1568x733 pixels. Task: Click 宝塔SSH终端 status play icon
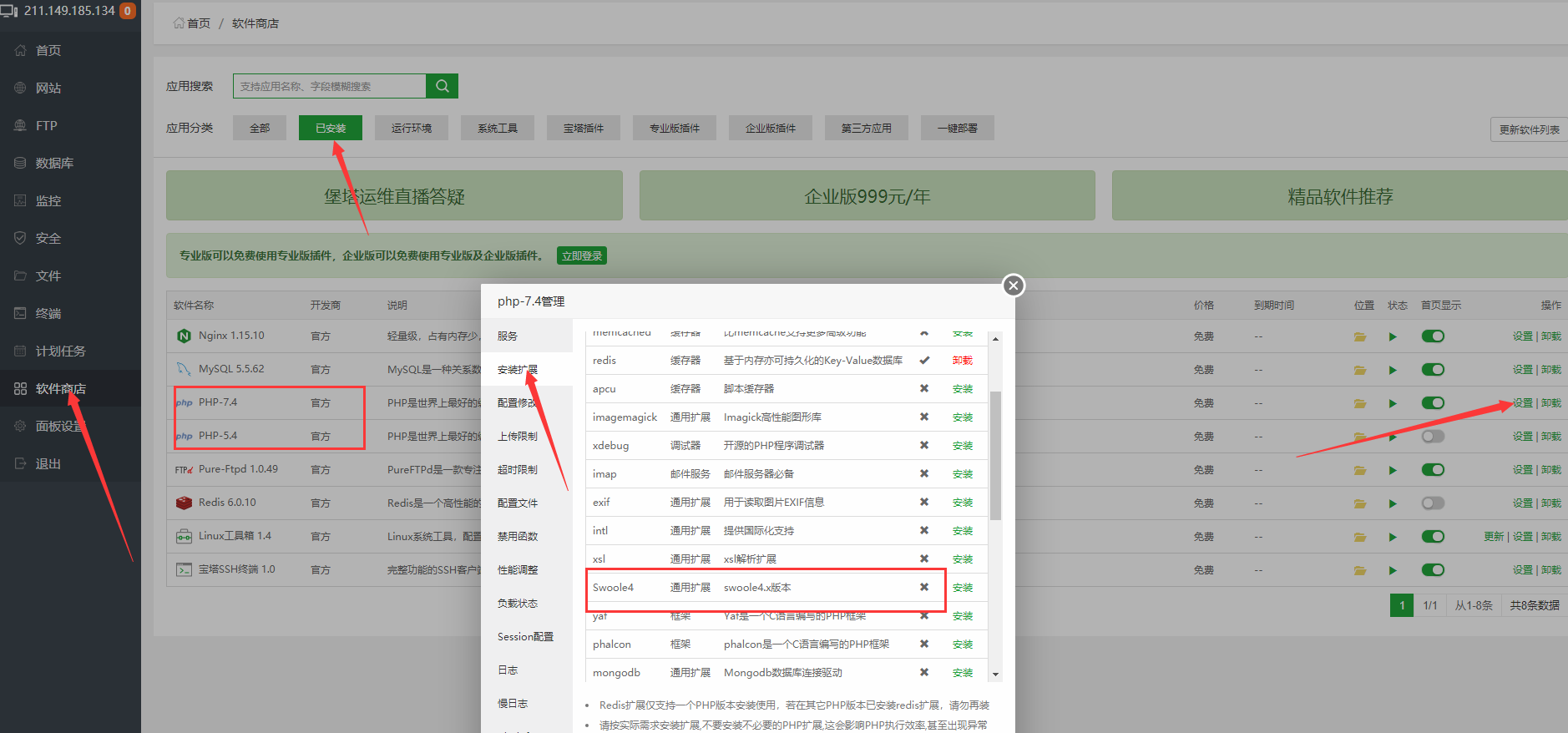coord(1393,570)
